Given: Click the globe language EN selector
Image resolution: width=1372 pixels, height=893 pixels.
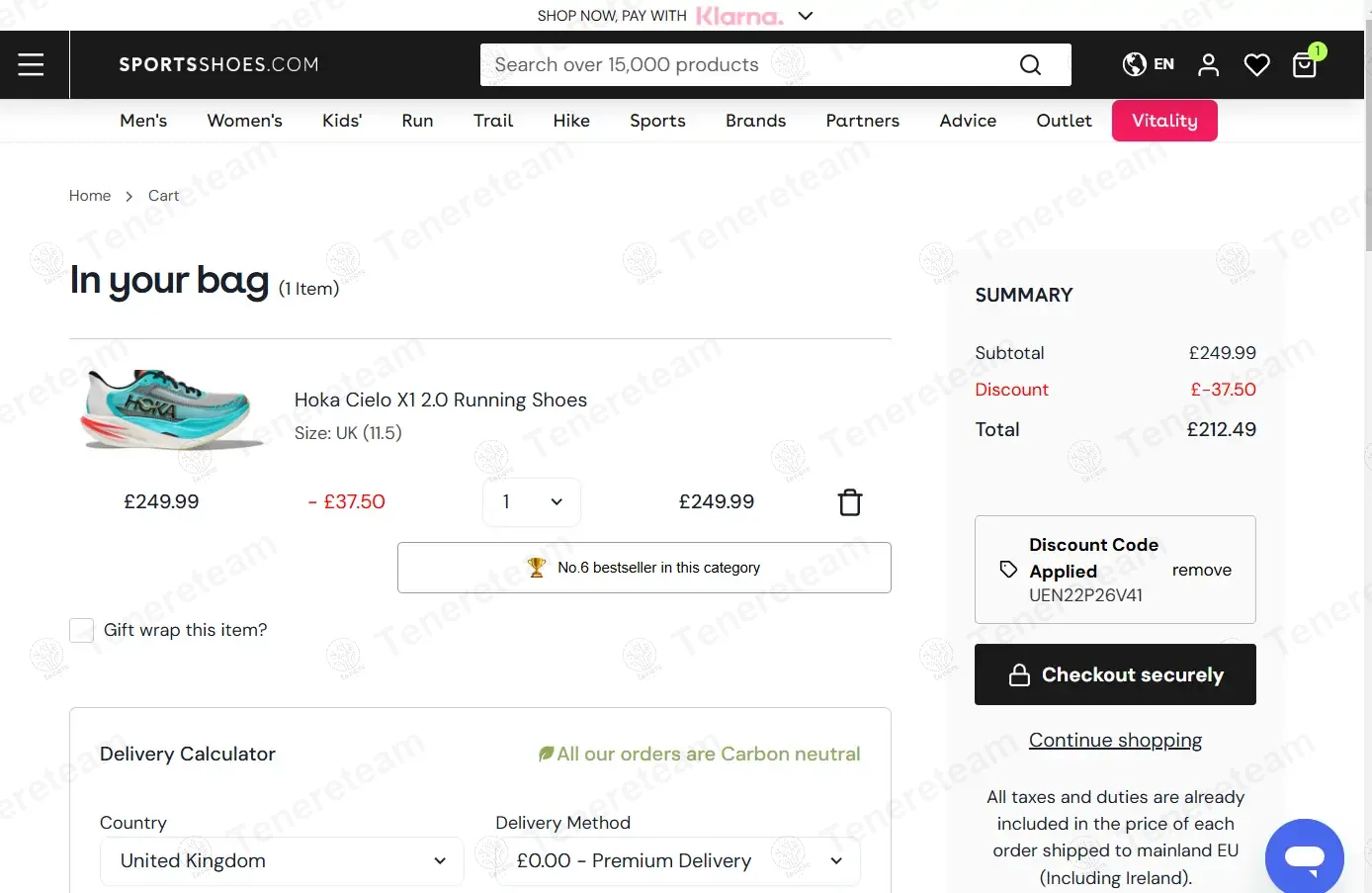Looking at the screenshot, I should [x=1149, y=64].
